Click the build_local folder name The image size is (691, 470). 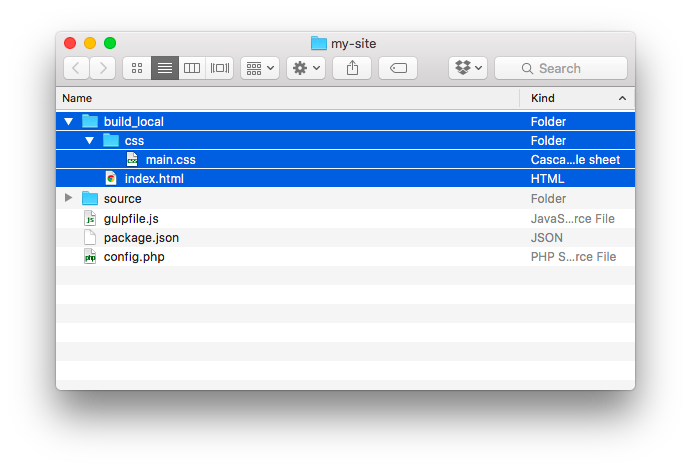click(x=134, y=122)
